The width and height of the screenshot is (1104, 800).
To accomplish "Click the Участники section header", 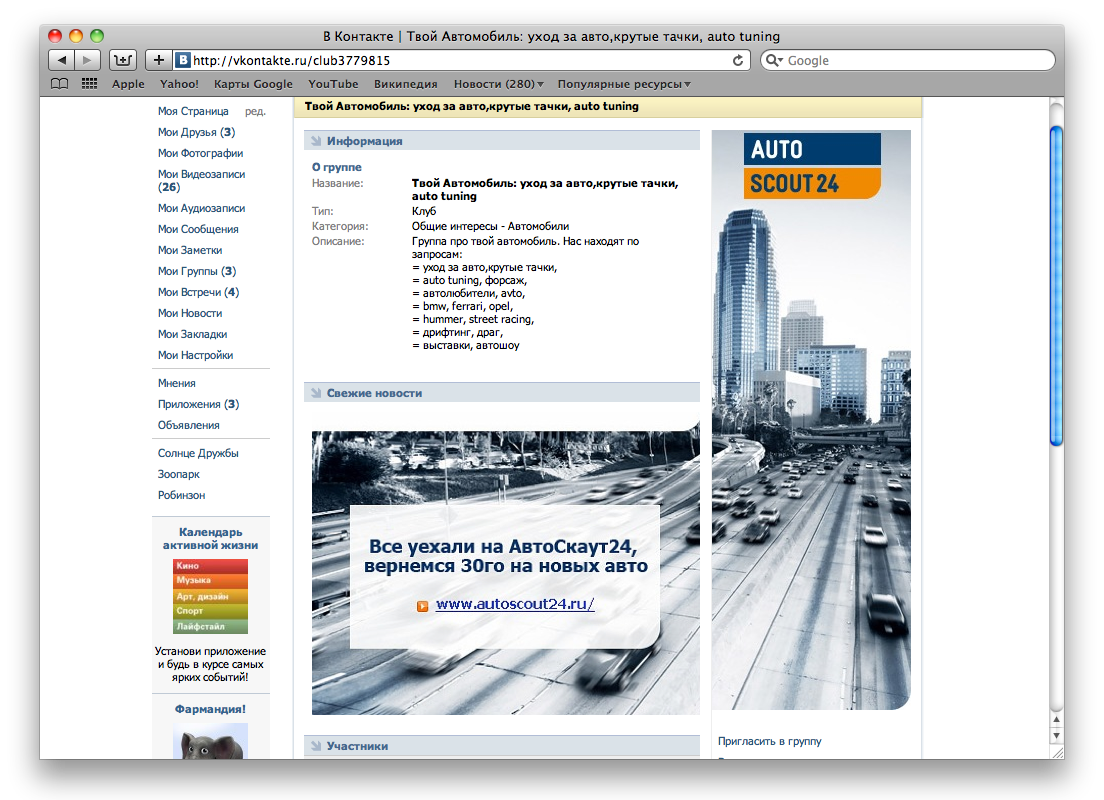I will [x=502, y=746].
